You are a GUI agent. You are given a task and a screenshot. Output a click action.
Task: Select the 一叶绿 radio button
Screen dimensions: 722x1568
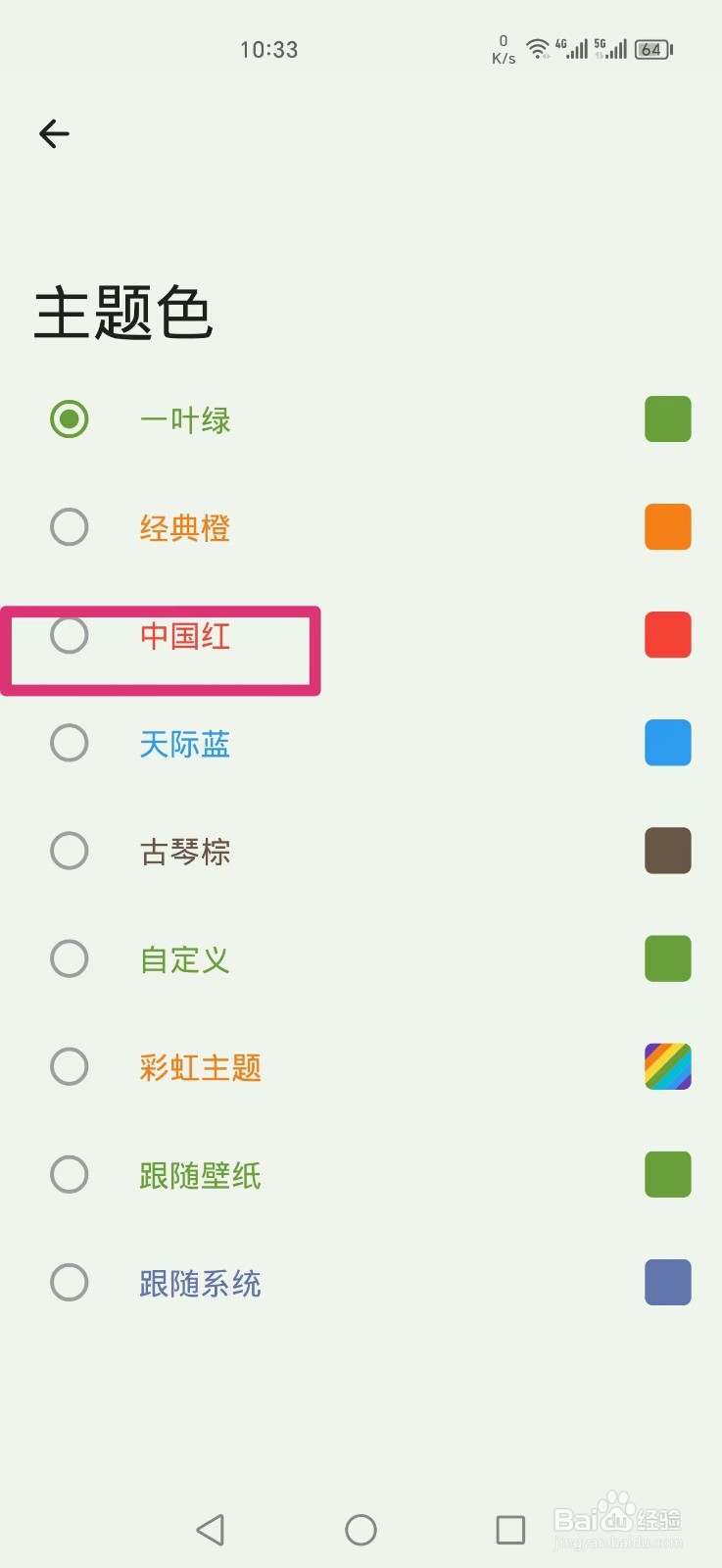[70, 419]
